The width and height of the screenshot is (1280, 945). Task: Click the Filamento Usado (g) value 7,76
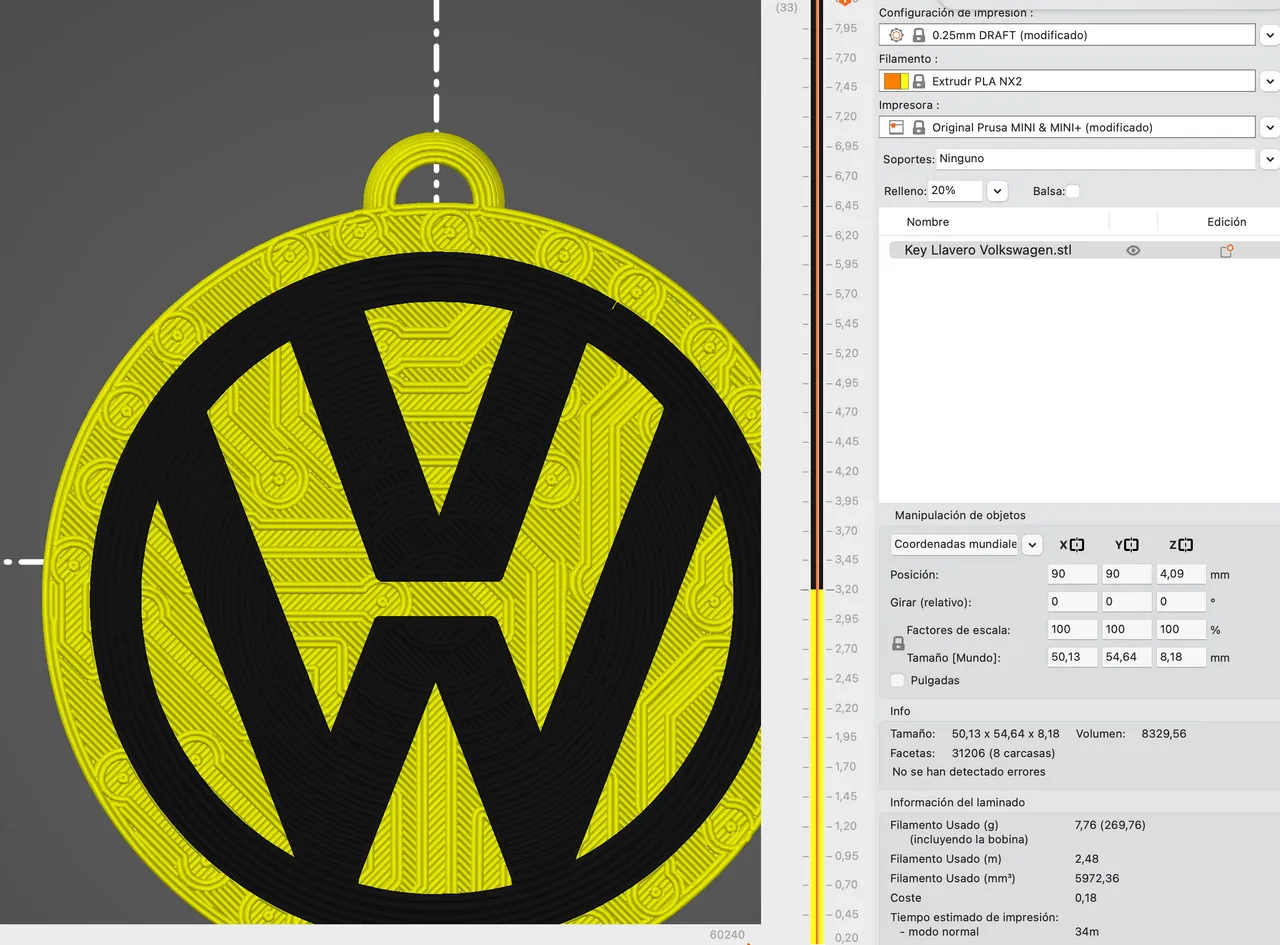click(1110, 826)
